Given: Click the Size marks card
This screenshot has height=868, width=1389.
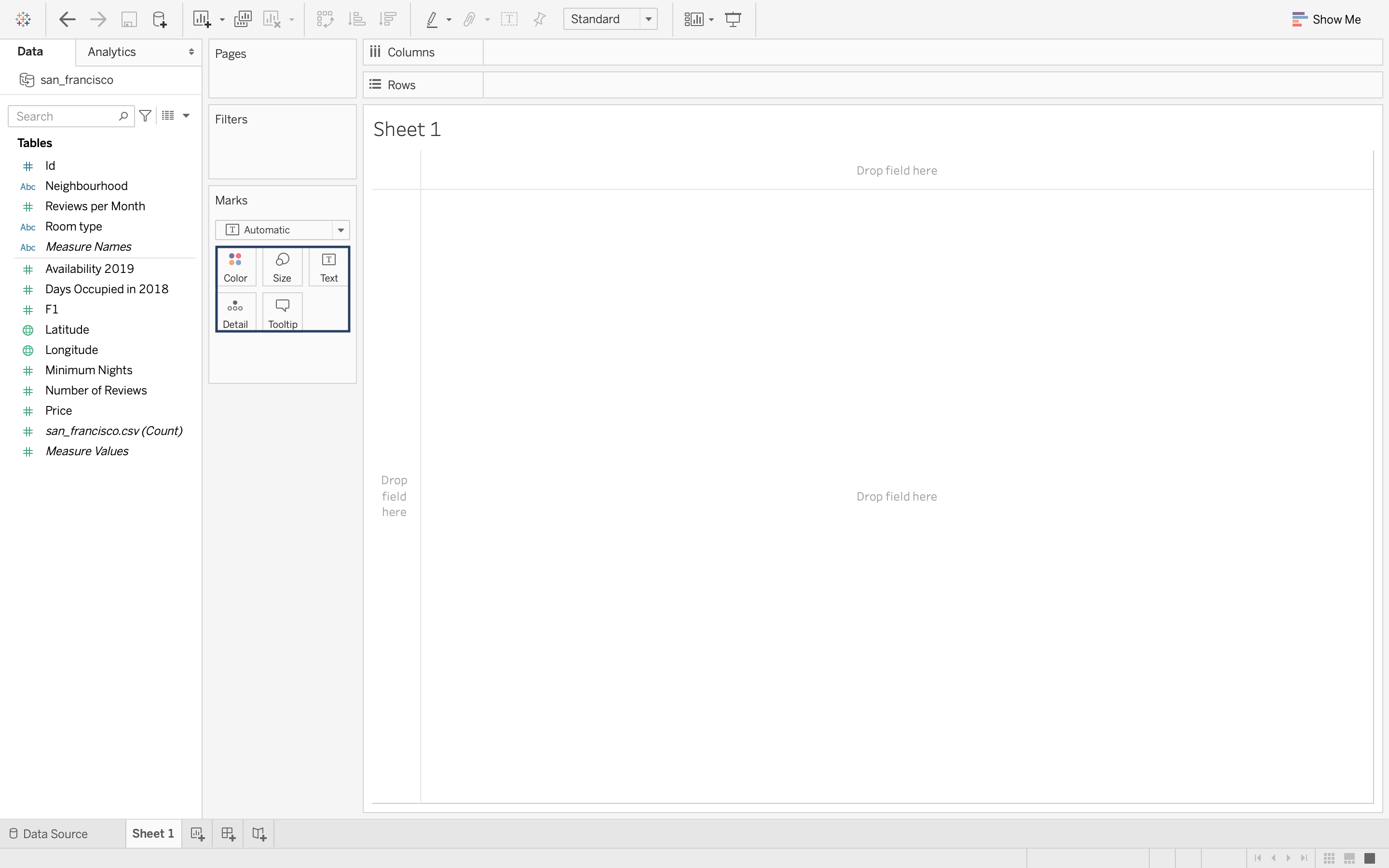Looking at the screenshot, I should click(x=282, y=267).
